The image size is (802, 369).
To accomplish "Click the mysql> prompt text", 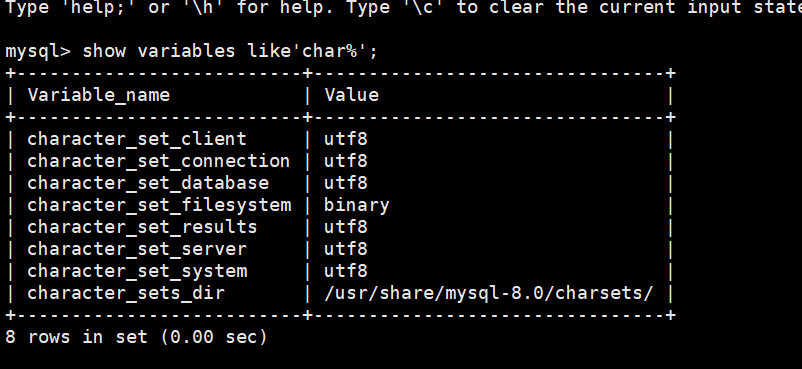I will [38, 51].
